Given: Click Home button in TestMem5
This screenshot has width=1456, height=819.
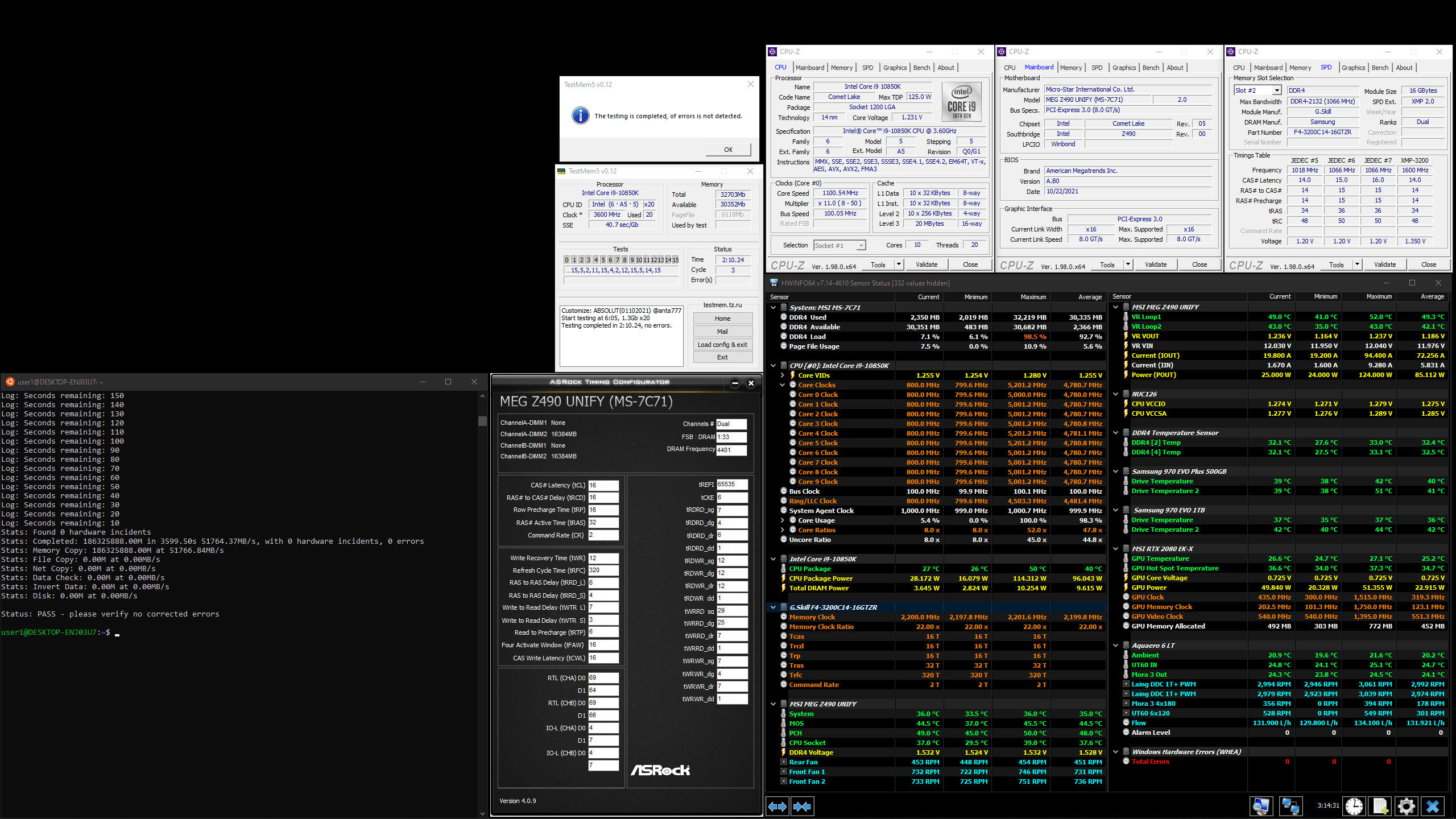Looking at the screenshot, I should click(723, 318).
